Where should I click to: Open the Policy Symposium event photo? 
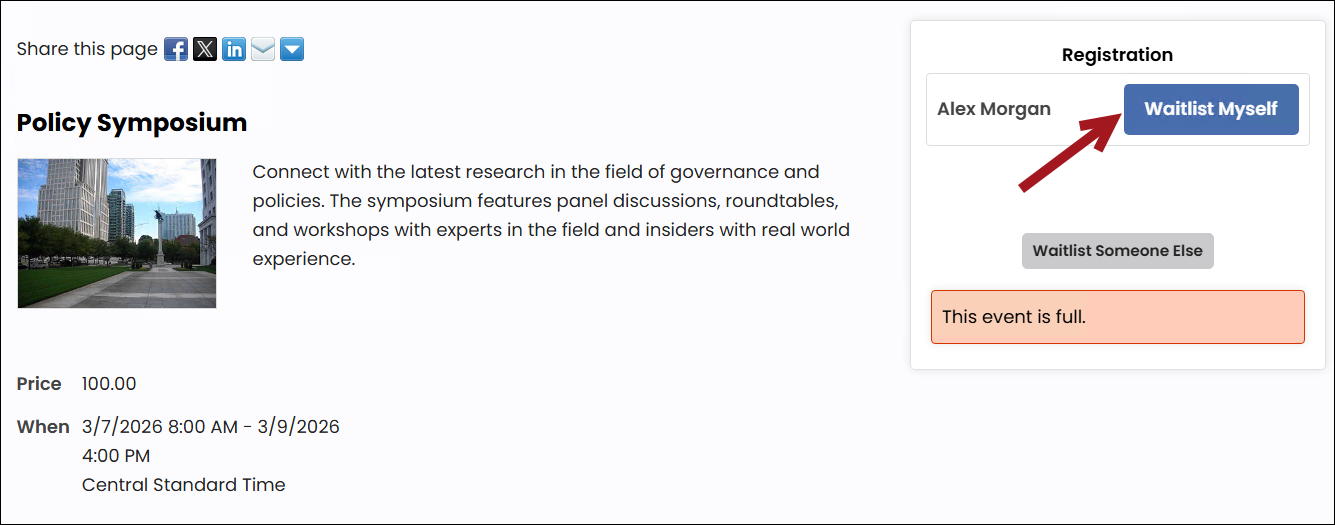click(117, 233)
